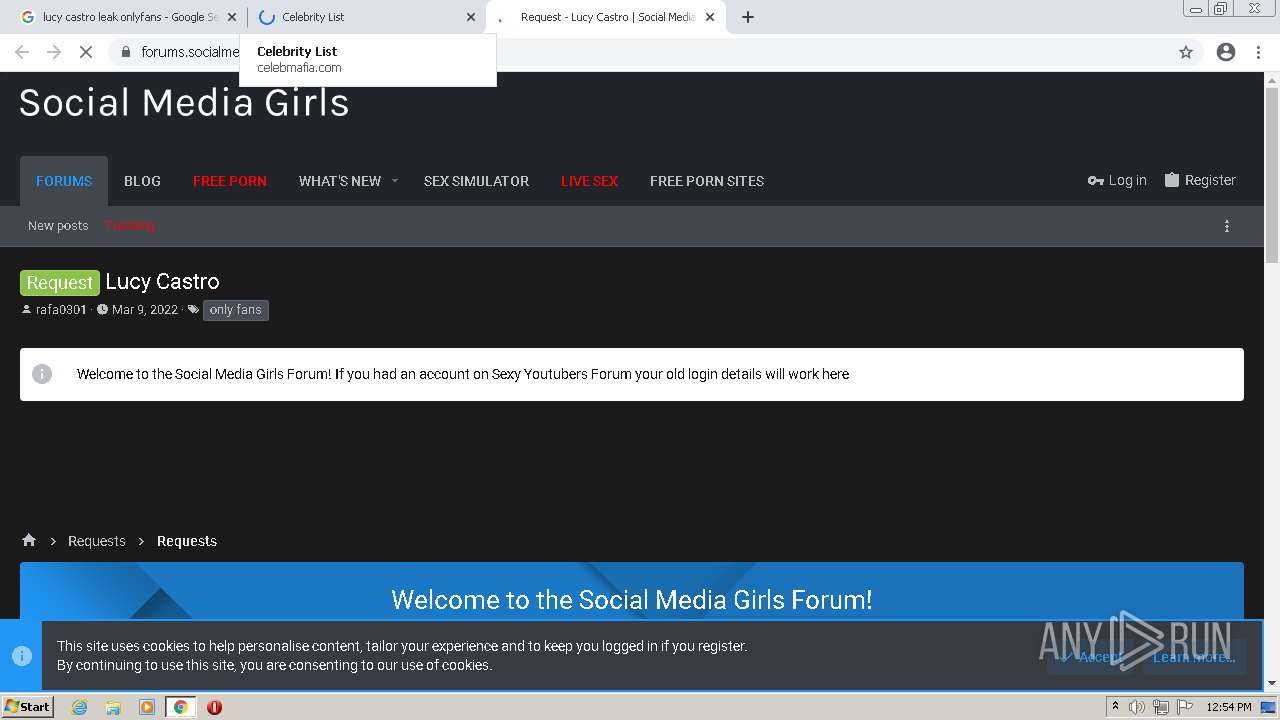Image resolution: width=1280 pixels, height=720 pixels.
Task: Click the Social Media Girls site title
Action: pyautogui.click(x=184, y=103)
